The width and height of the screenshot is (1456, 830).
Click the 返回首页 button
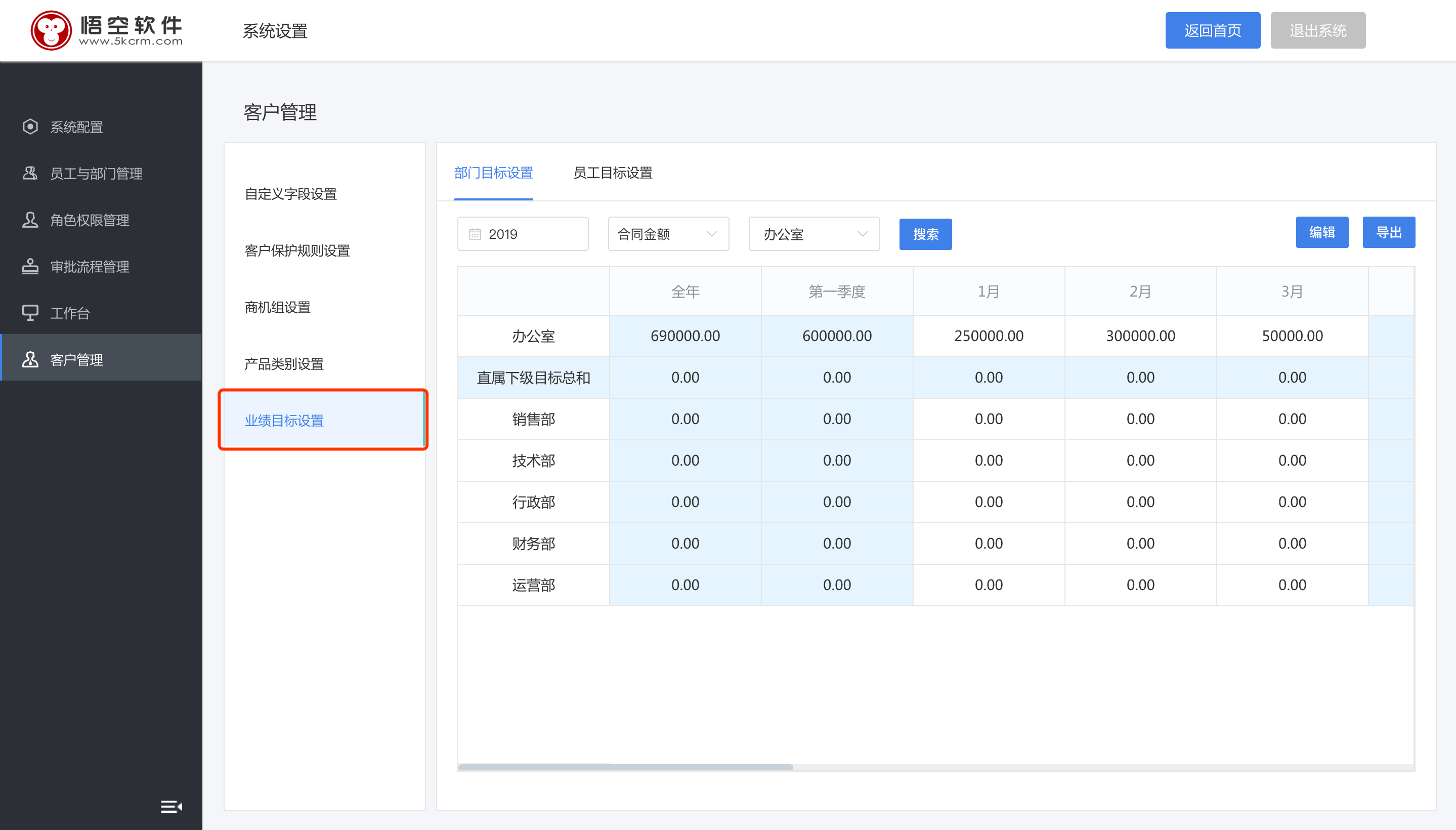pos(1212,30)
